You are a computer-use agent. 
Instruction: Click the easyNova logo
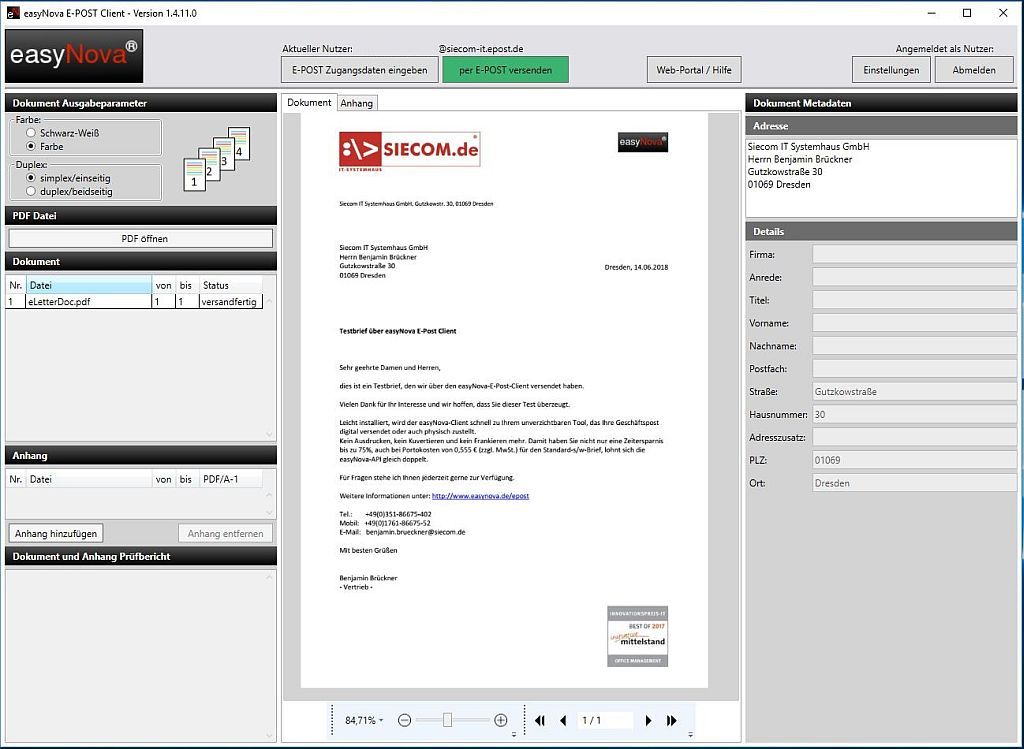tap(74, 56)
